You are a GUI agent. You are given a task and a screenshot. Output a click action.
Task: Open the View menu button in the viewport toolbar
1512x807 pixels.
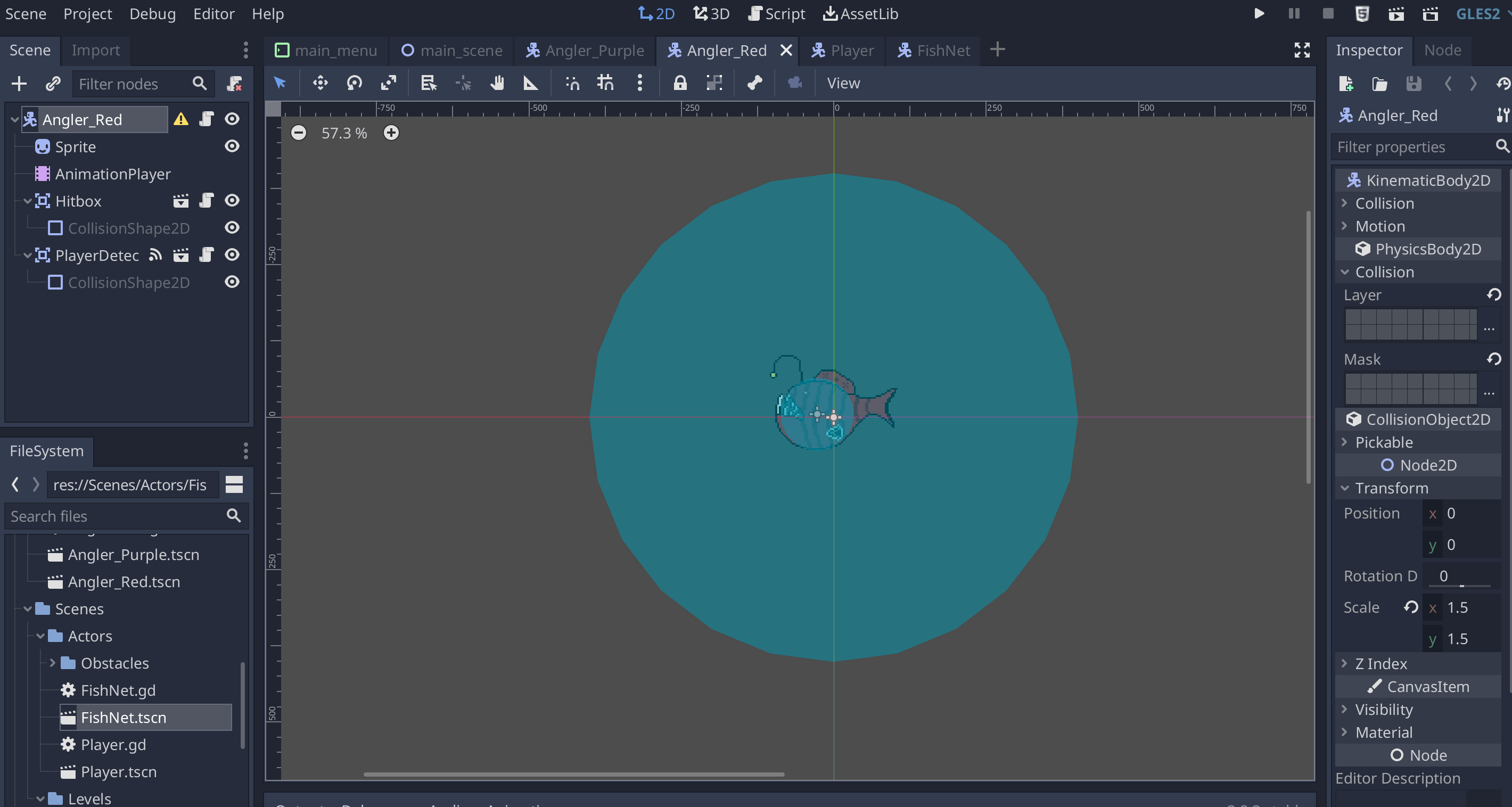pos(843,83)
